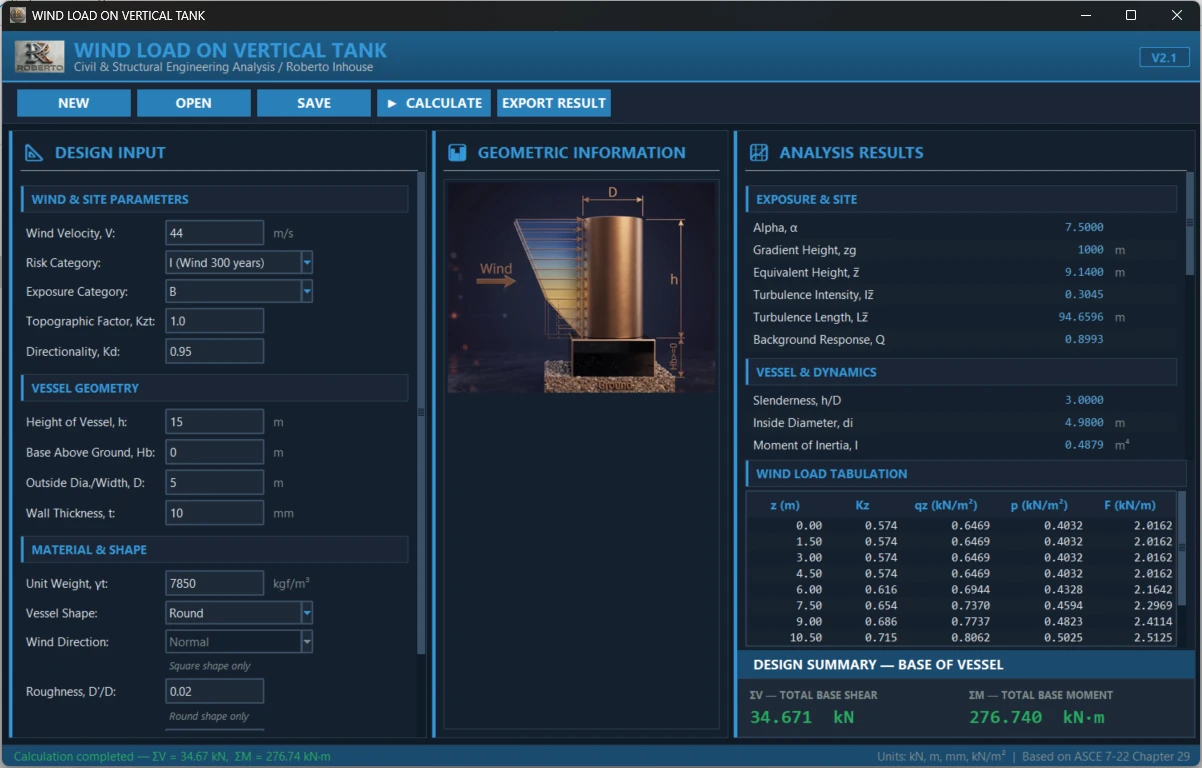Click the Kz value 0.686 cell
This screenshot has height=768, width=1202.
[x=881, y=622]
